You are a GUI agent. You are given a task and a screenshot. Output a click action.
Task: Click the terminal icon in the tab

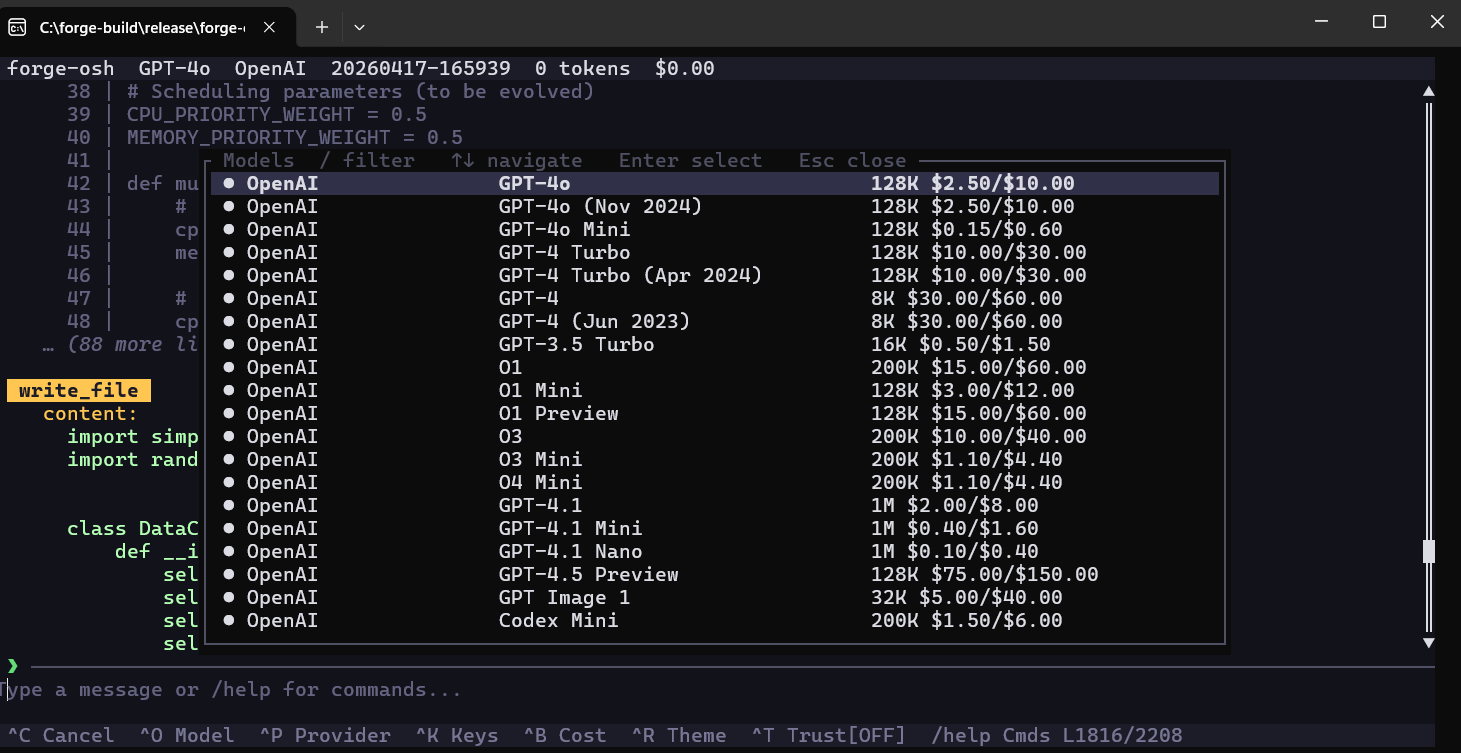tap(17, 28)
